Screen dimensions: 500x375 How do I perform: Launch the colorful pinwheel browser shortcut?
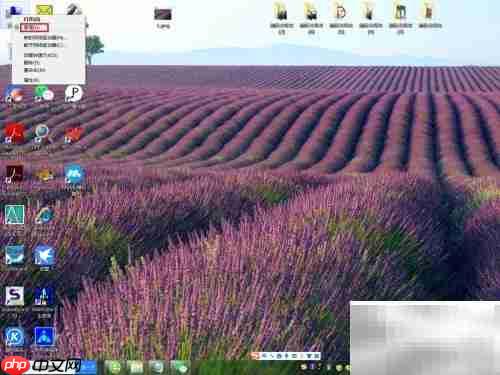point(14,94)
